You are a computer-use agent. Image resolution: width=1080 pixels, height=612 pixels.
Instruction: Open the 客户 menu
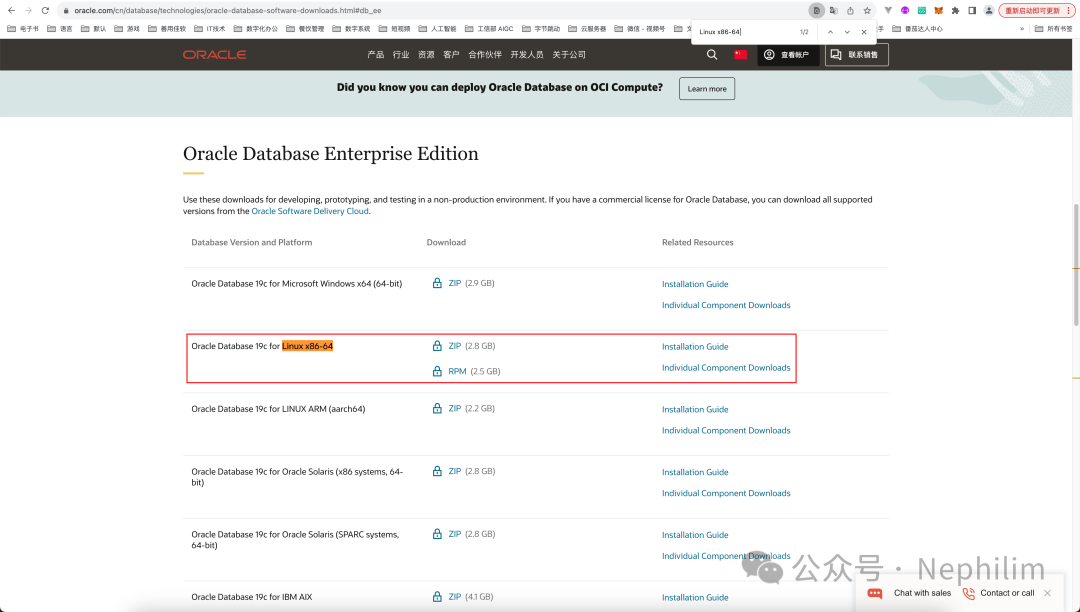[x=451, y=54]
